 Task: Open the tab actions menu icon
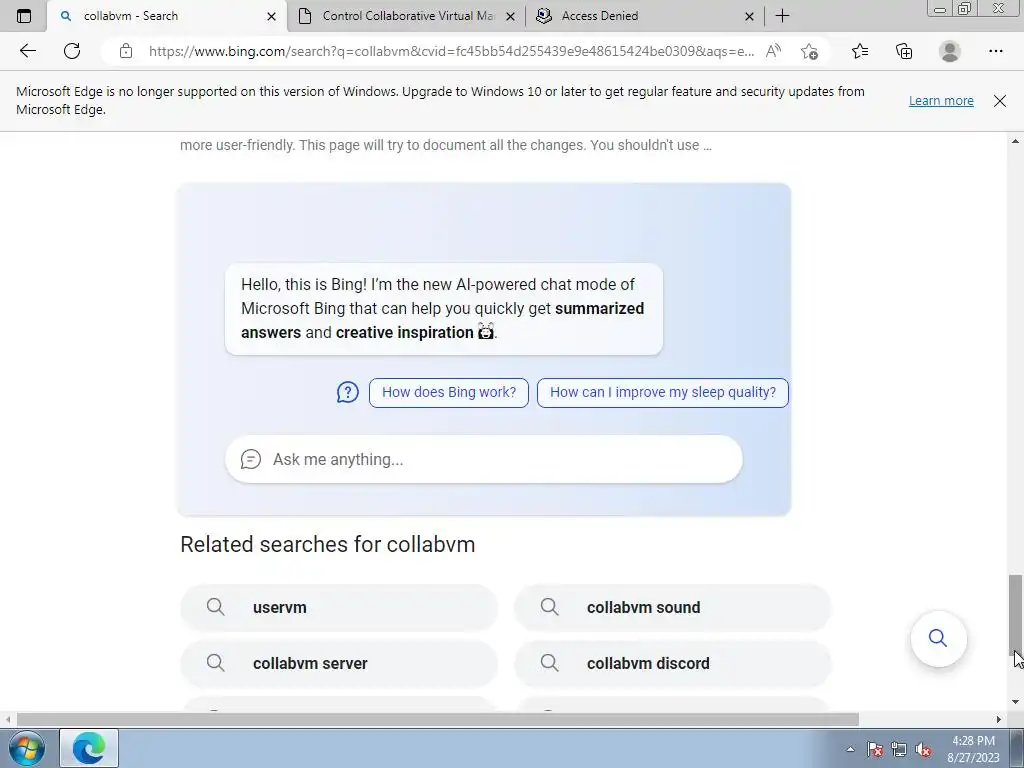pos(24,16)
